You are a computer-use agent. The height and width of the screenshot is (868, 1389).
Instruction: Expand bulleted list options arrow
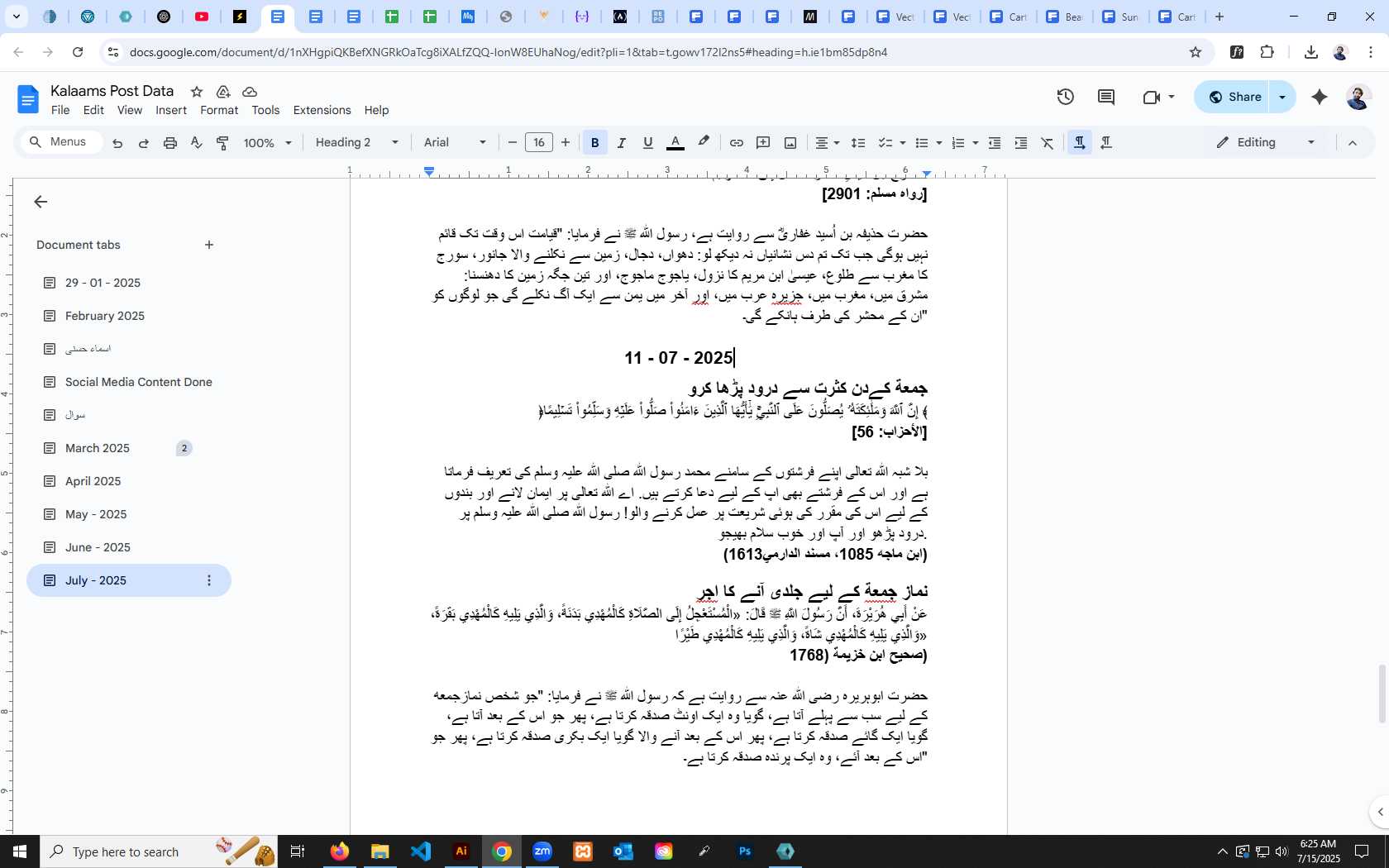[x=938, y=143]
